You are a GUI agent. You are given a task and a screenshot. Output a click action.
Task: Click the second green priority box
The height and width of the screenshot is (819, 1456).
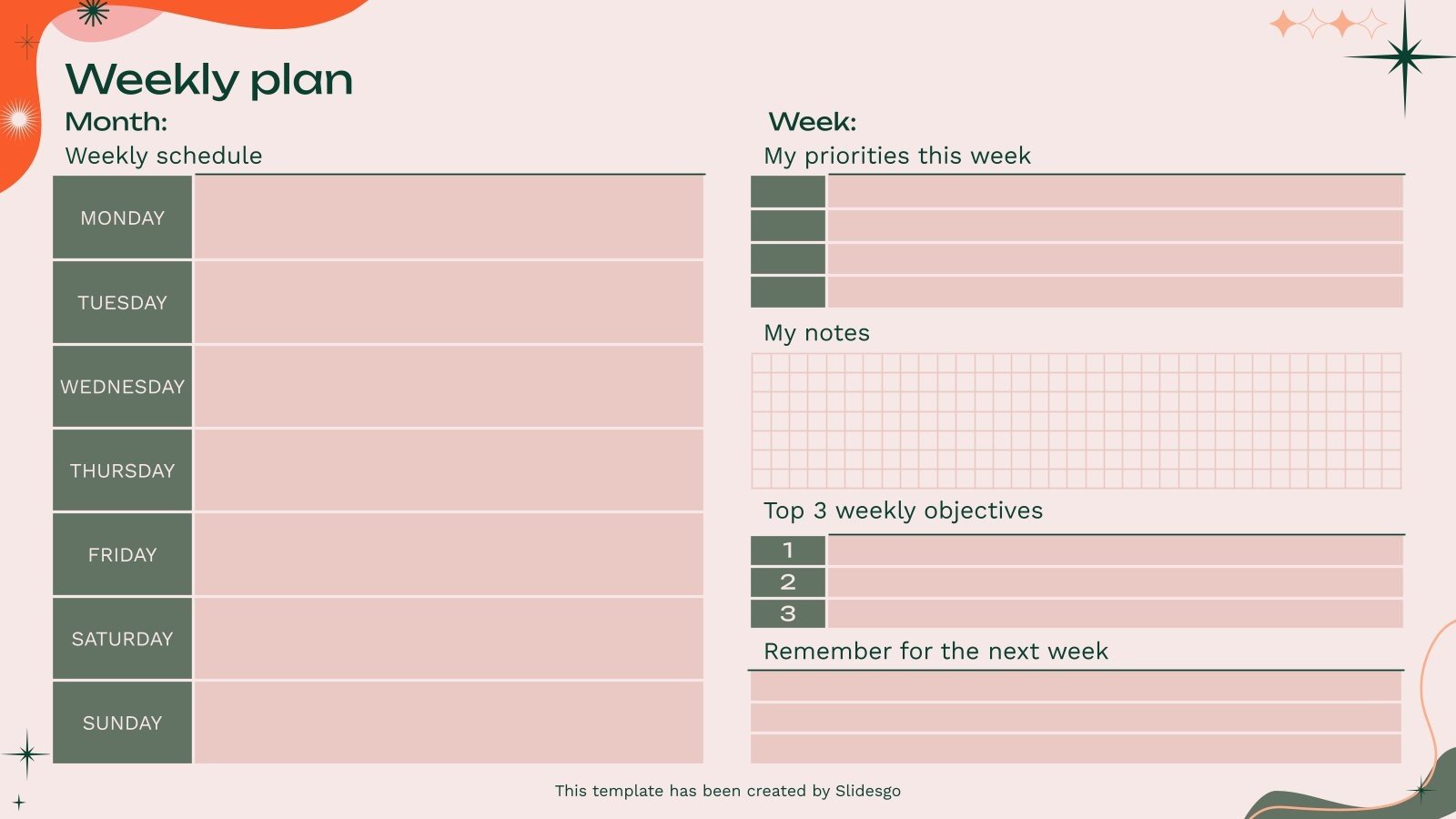(x=788, y=226)
